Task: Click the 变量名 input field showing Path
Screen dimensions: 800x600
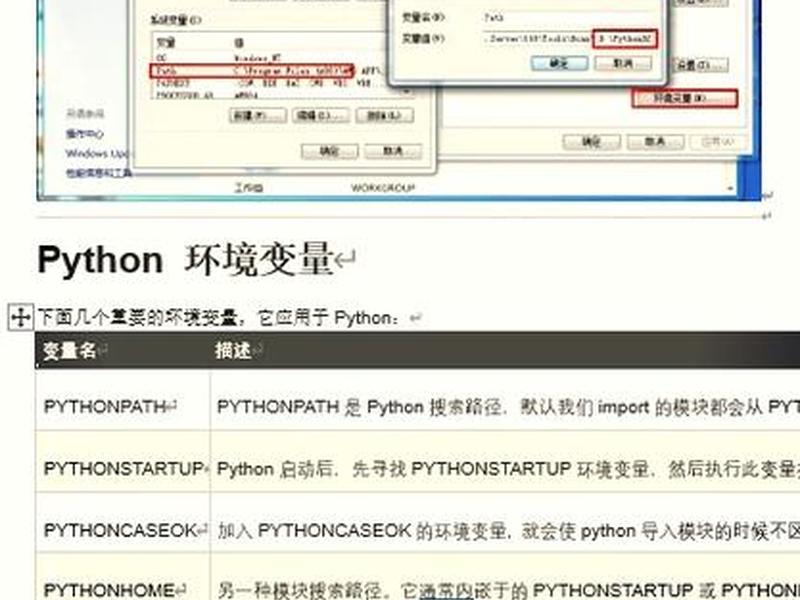Action: 569,18
